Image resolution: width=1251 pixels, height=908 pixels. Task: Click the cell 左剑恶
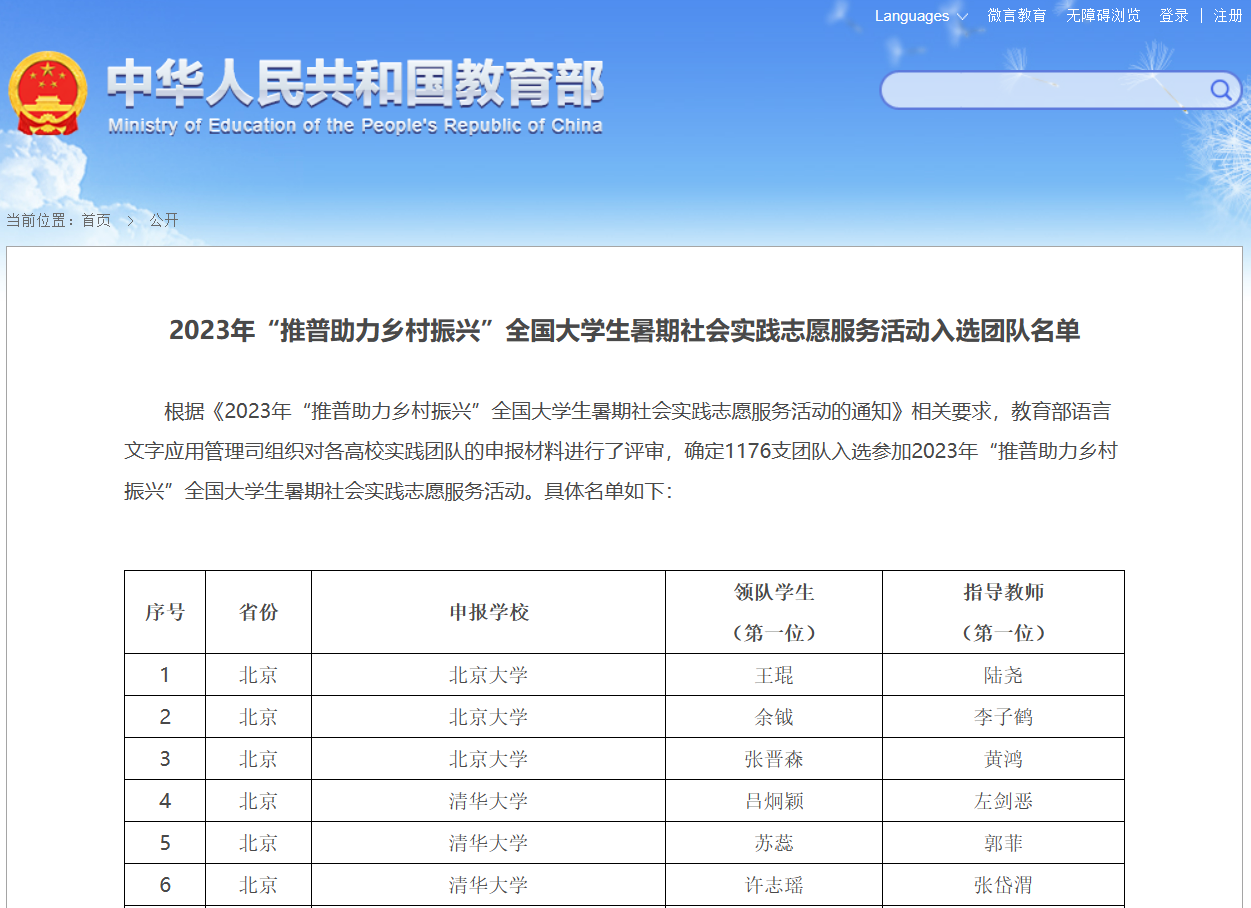(1004, 801)
